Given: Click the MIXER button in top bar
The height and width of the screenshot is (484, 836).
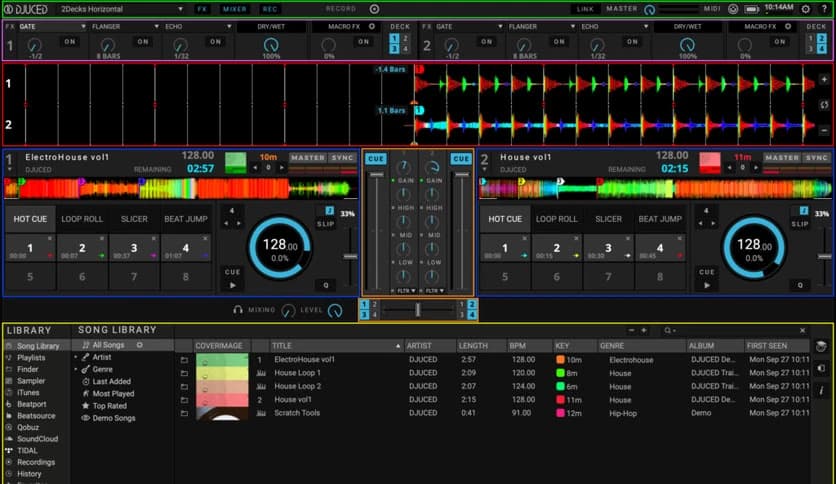Looking at the screenshot, I should click(234, 9).
